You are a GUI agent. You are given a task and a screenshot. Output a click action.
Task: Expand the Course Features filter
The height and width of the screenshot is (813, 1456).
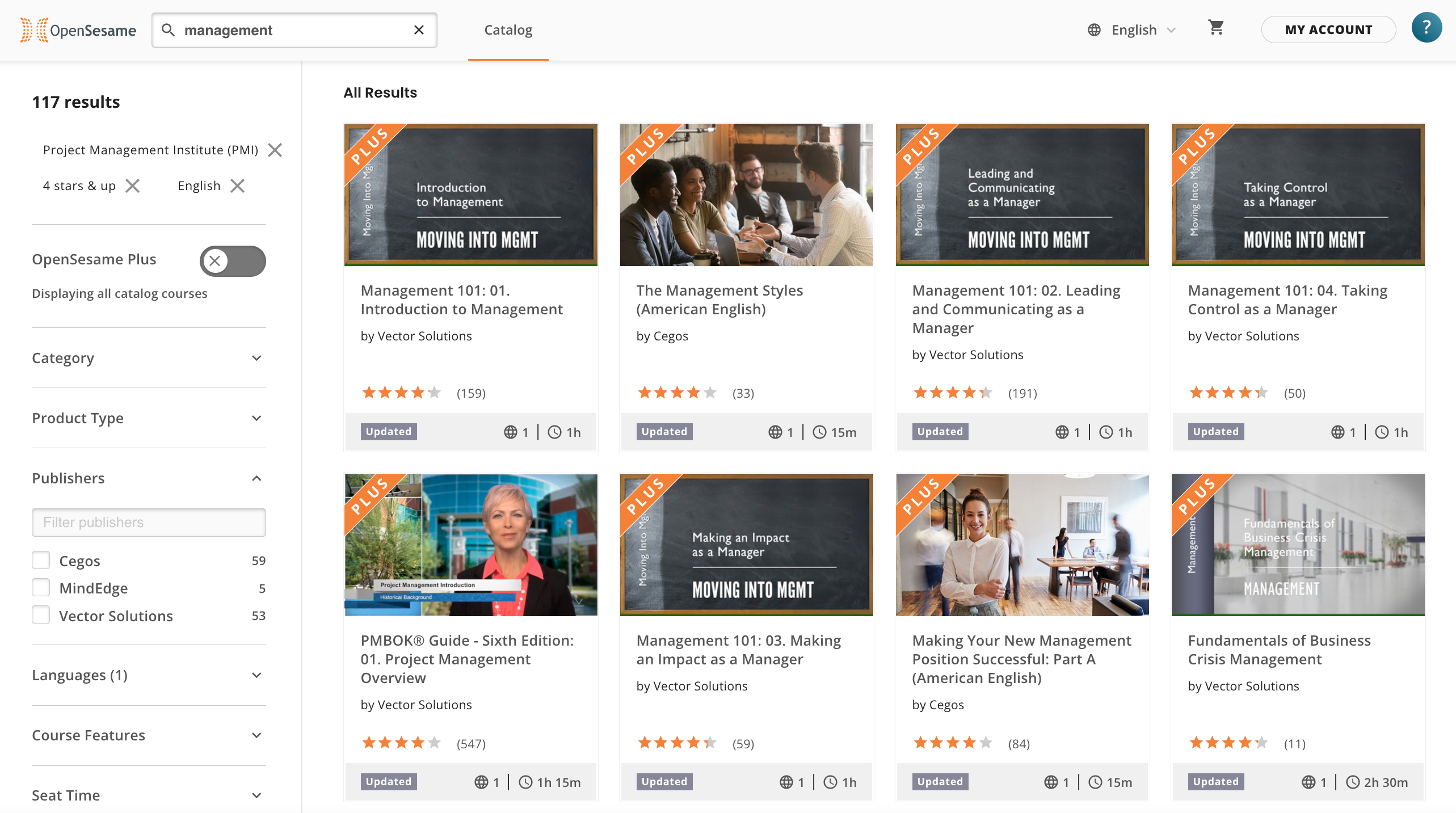tap(149, 735)
